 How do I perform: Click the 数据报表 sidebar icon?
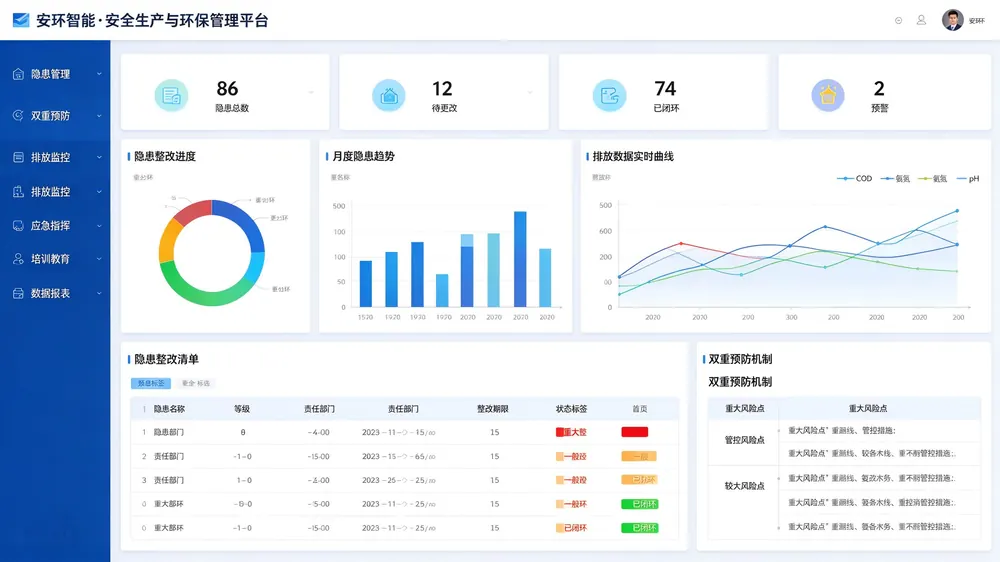18,293
